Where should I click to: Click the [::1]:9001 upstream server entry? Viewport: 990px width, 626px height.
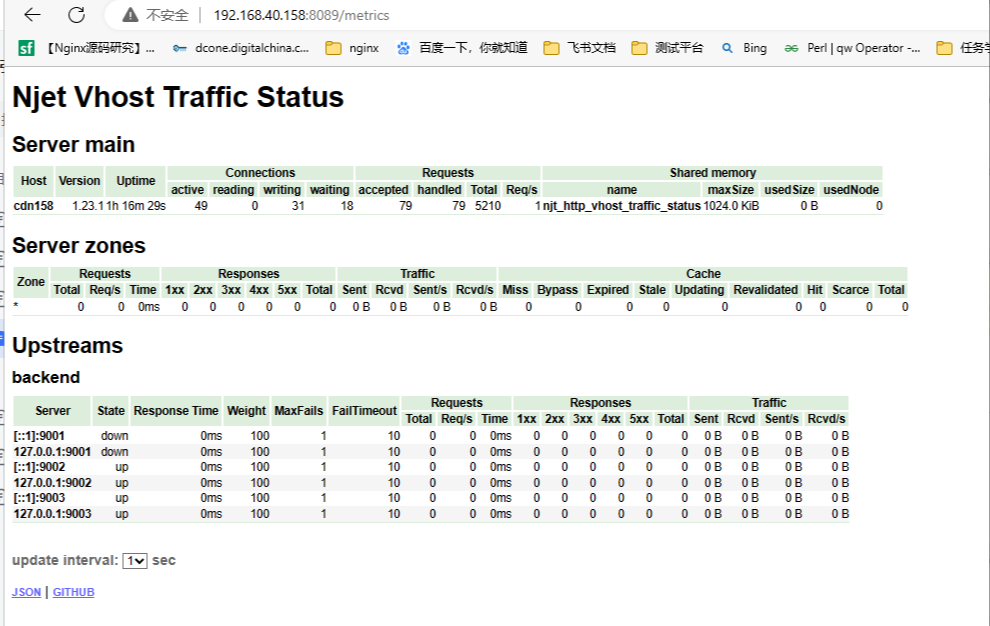(x=39, y=436)
